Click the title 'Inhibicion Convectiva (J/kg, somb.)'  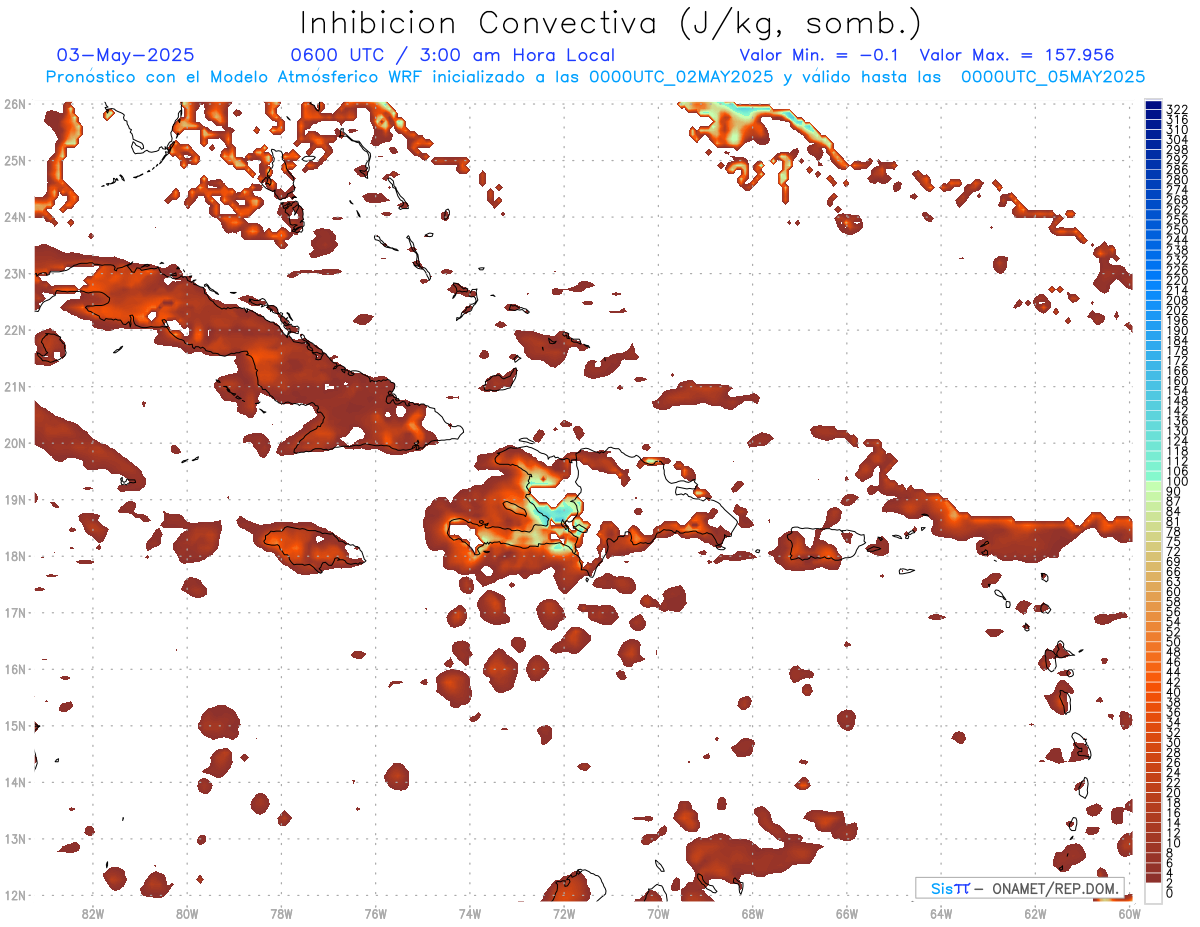[611, 23]
